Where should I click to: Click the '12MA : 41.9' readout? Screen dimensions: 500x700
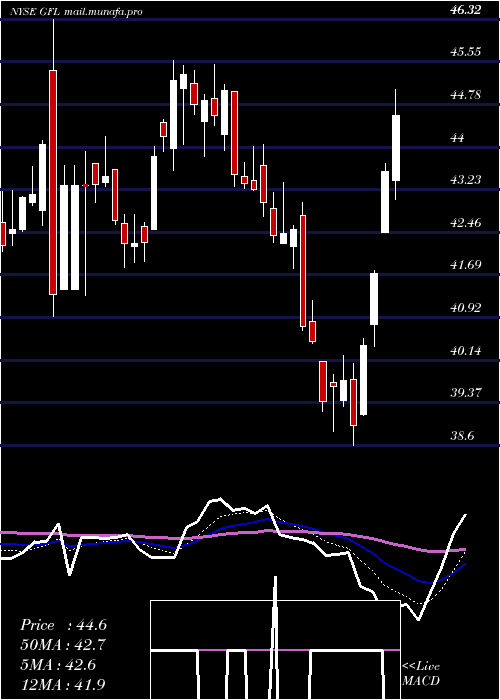[x=63, y=684]
